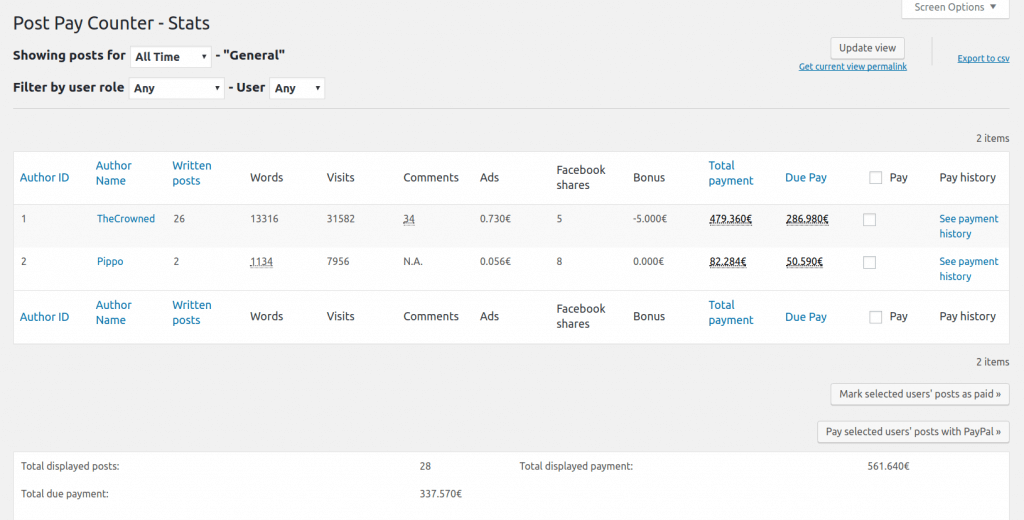Image resolution: width=1024 pixels, height=520 pixels.
Task: Sort by Author ID column header
Action: tap(45, 178)
